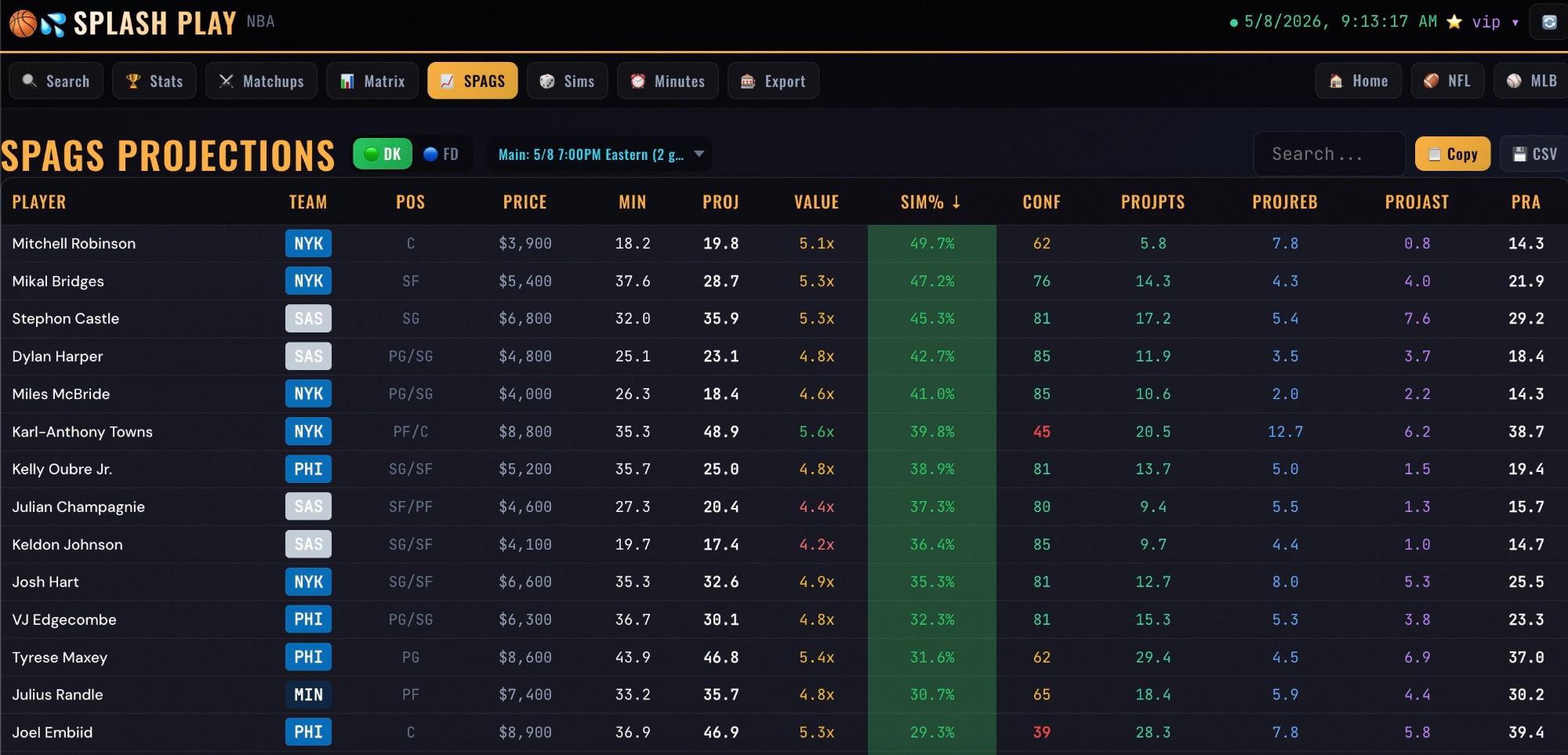The height and width of the screenshot is (755, 1568).
Task: Click the PHI badge for Joel Embiid
Action: (308, 732)
